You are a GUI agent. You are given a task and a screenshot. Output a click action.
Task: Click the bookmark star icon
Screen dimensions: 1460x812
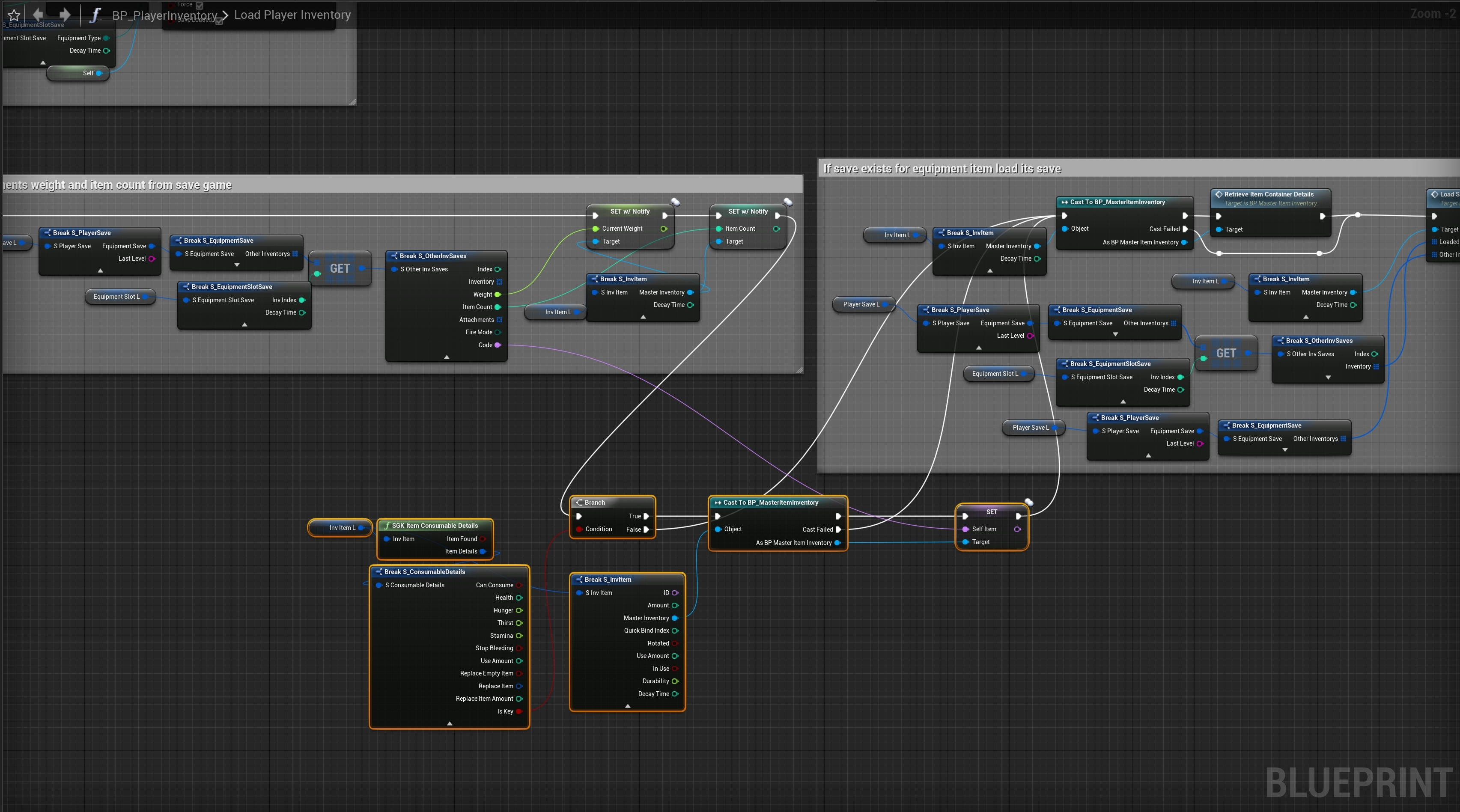click(x=14, y=15)
